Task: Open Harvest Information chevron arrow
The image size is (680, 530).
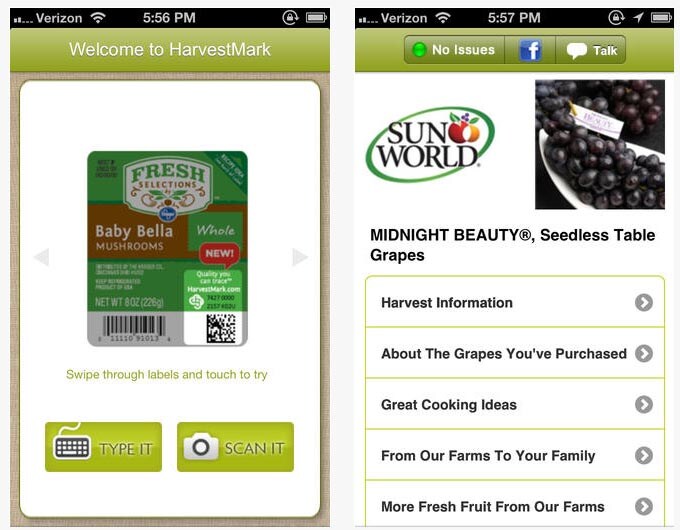Action: [x=644, y=303]
